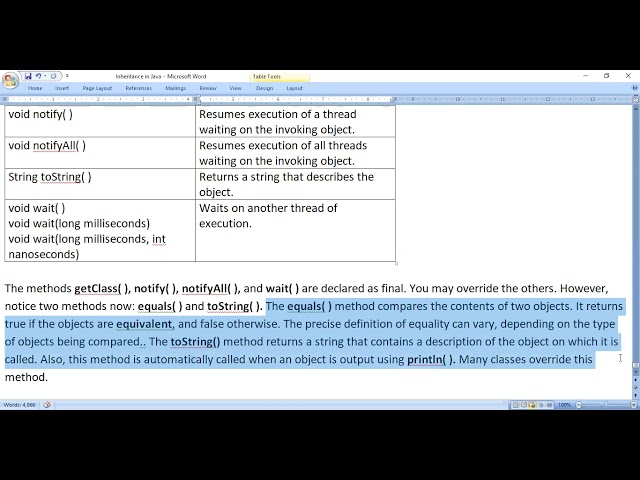640x480 pixels.
Task: Click 'Resumes execution of all threads' text
Action: [283, 145]
